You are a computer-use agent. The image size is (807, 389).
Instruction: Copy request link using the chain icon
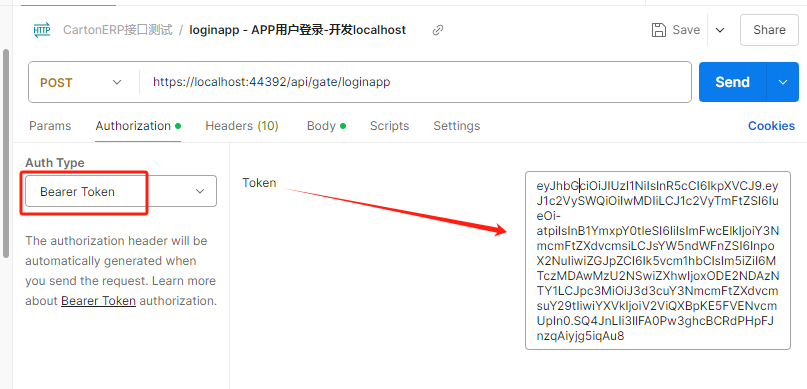coord(438,30)
